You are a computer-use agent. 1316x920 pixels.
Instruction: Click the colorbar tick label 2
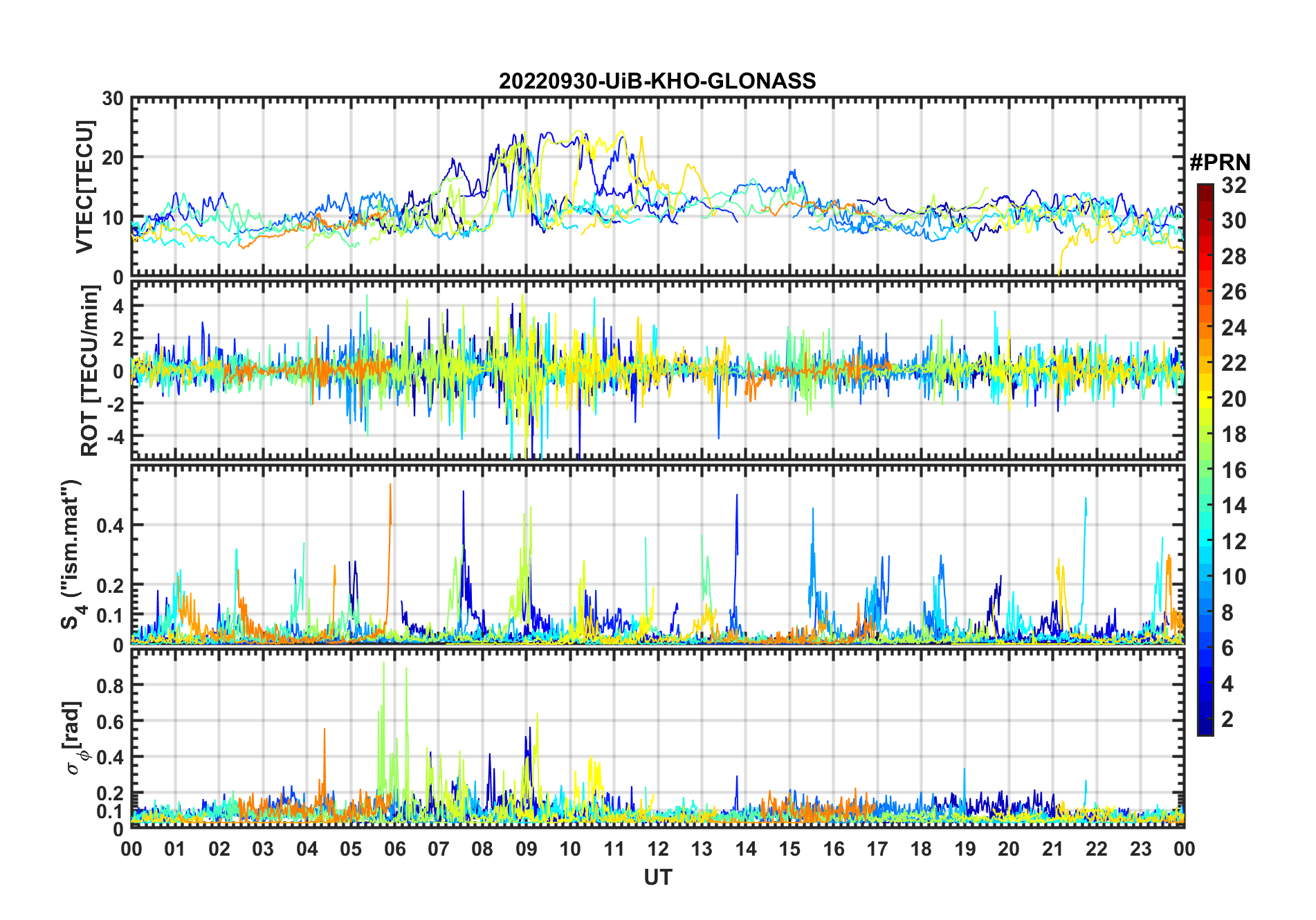click(1227, 719)
